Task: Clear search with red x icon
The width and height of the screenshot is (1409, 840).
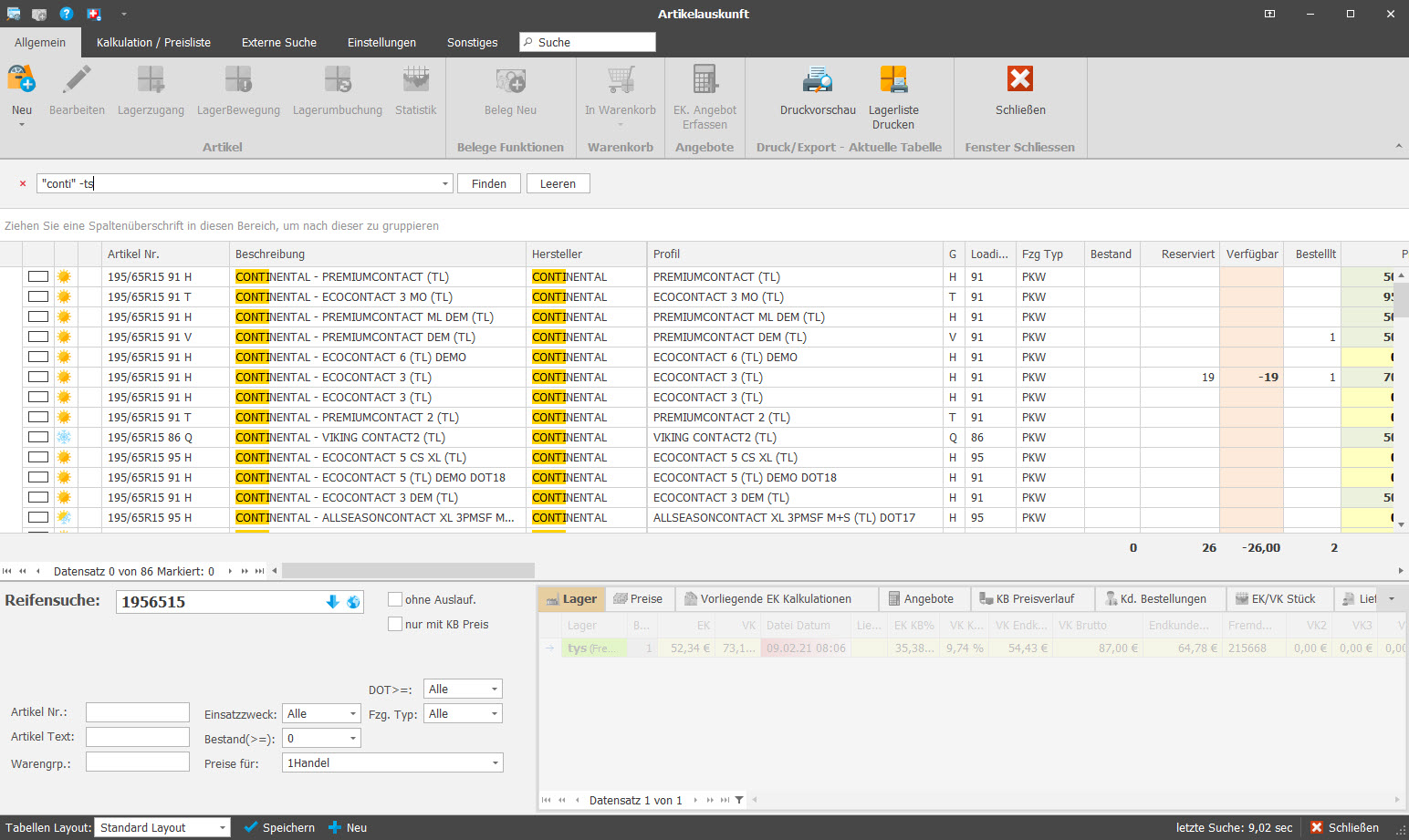Action: 23,184
